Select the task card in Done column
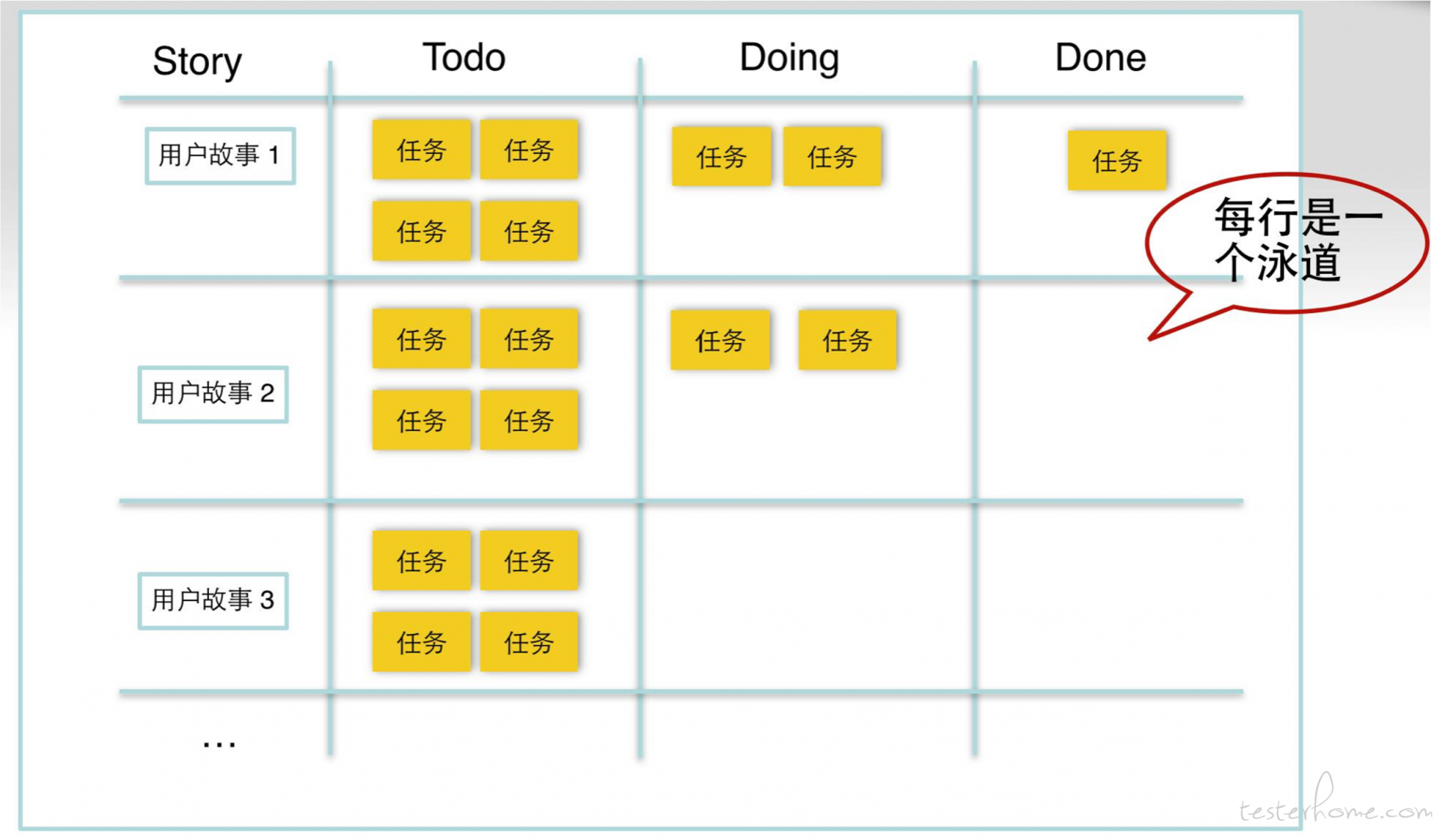 (x=1117, y=161)
